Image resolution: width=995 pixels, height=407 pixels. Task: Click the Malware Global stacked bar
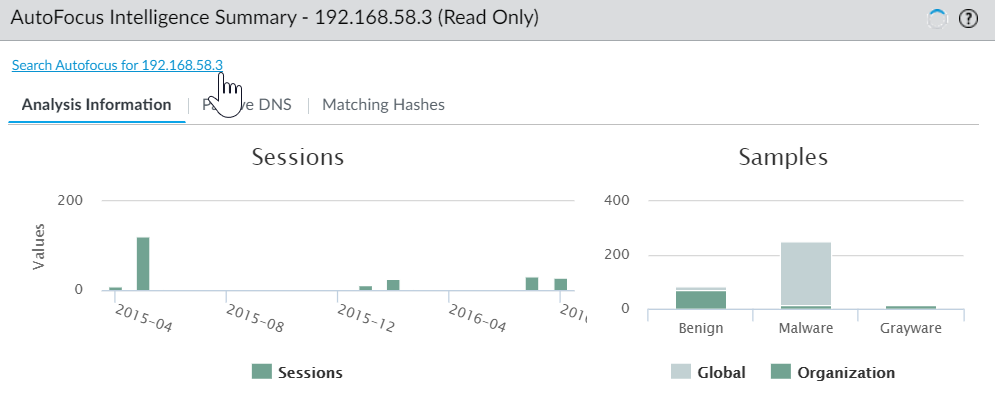point(805,272)
